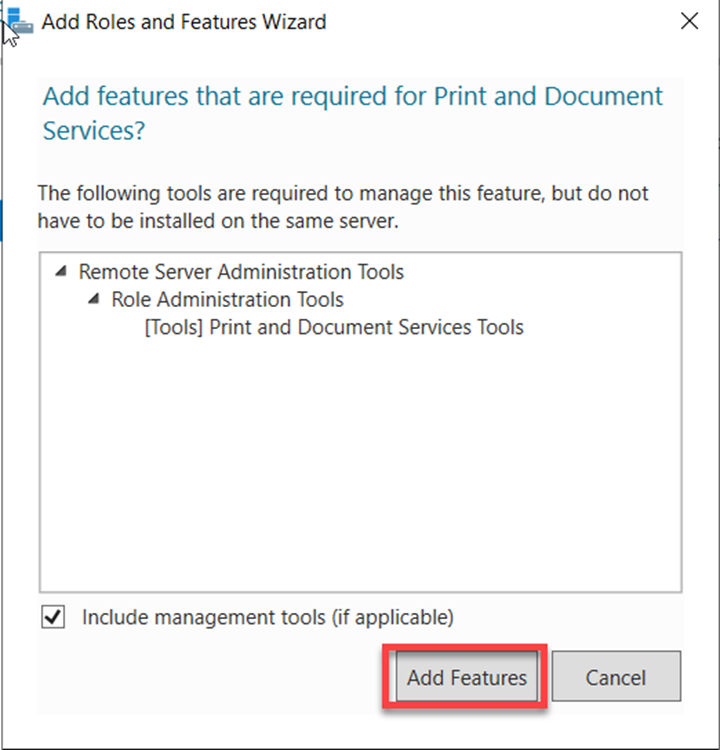Close the Add Roles and Features dialog

tap(688, 22)
